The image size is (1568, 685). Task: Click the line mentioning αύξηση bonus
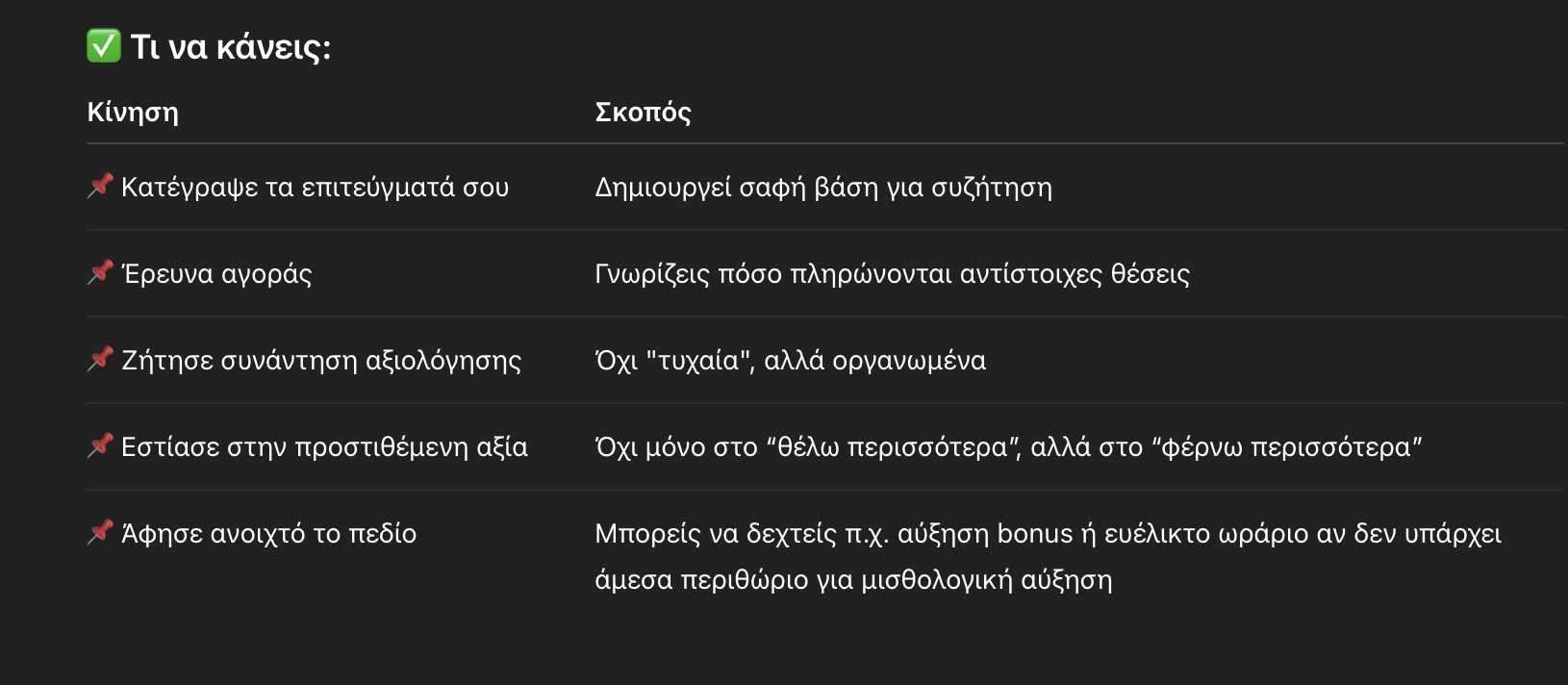[x=1048, y=534]
